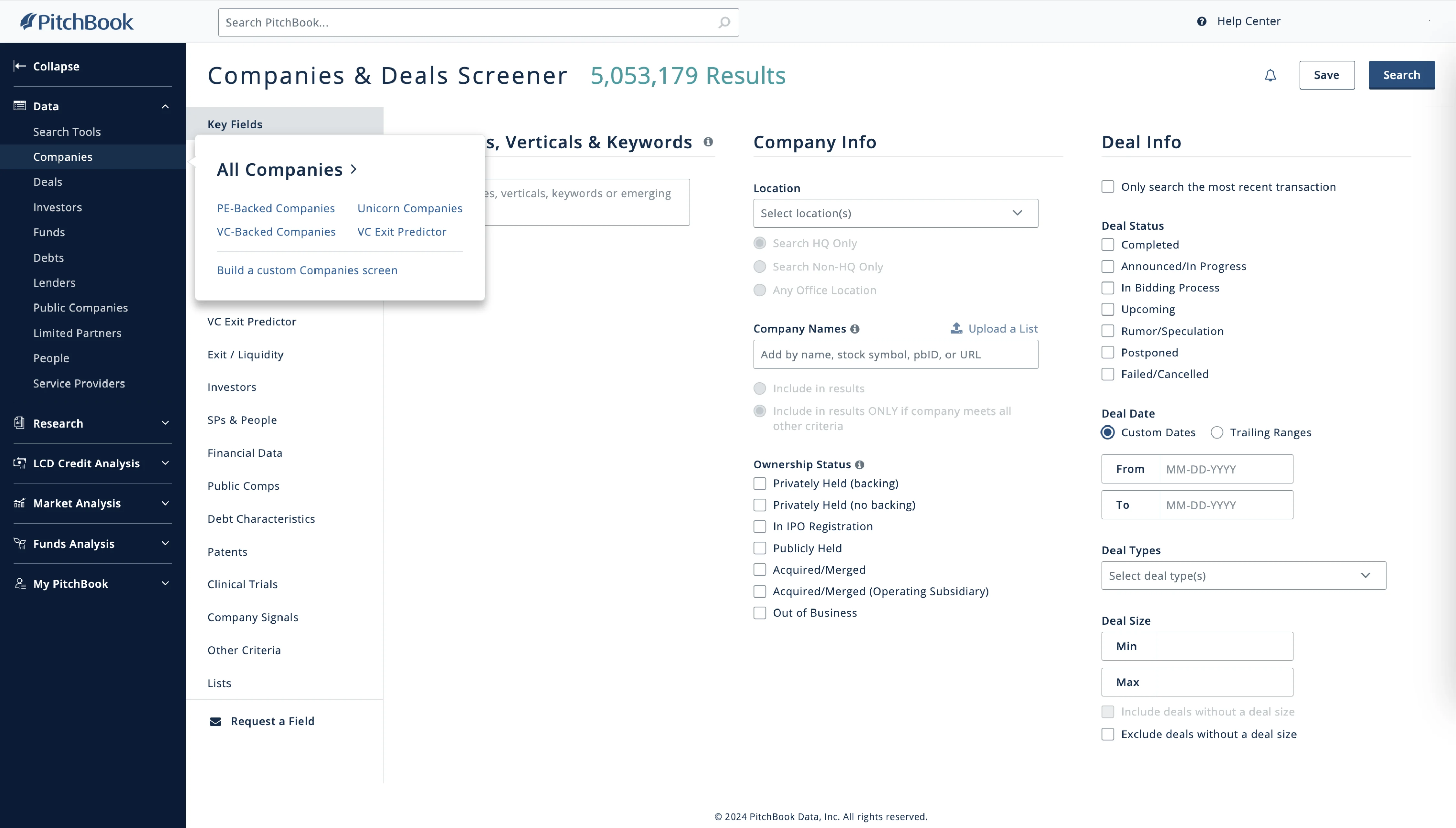1456x828 pixels.
Task: Check Exclude deals without a deal size
Action: (1107, 734)
